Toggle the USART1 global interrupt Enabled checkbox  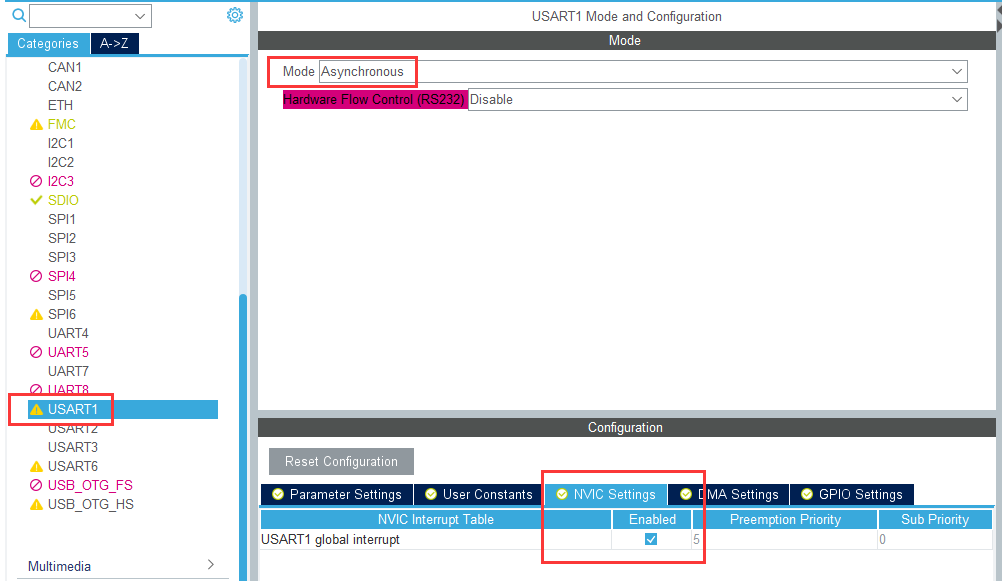tap(651, 539)
